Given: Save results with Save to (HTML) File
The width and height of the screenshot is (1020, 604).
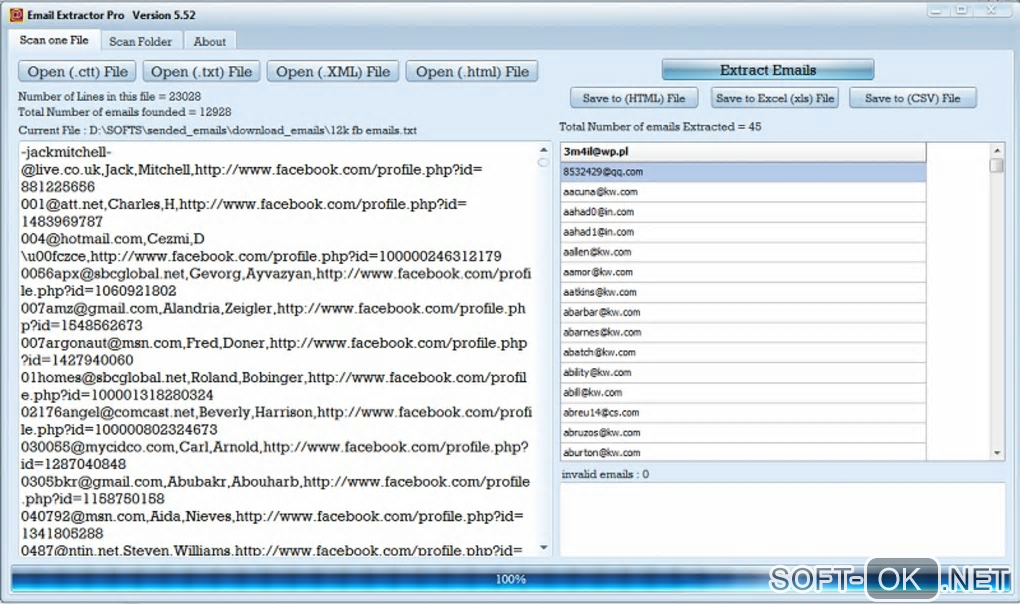Looking at the screenshot, I should [x=634, y=98].
